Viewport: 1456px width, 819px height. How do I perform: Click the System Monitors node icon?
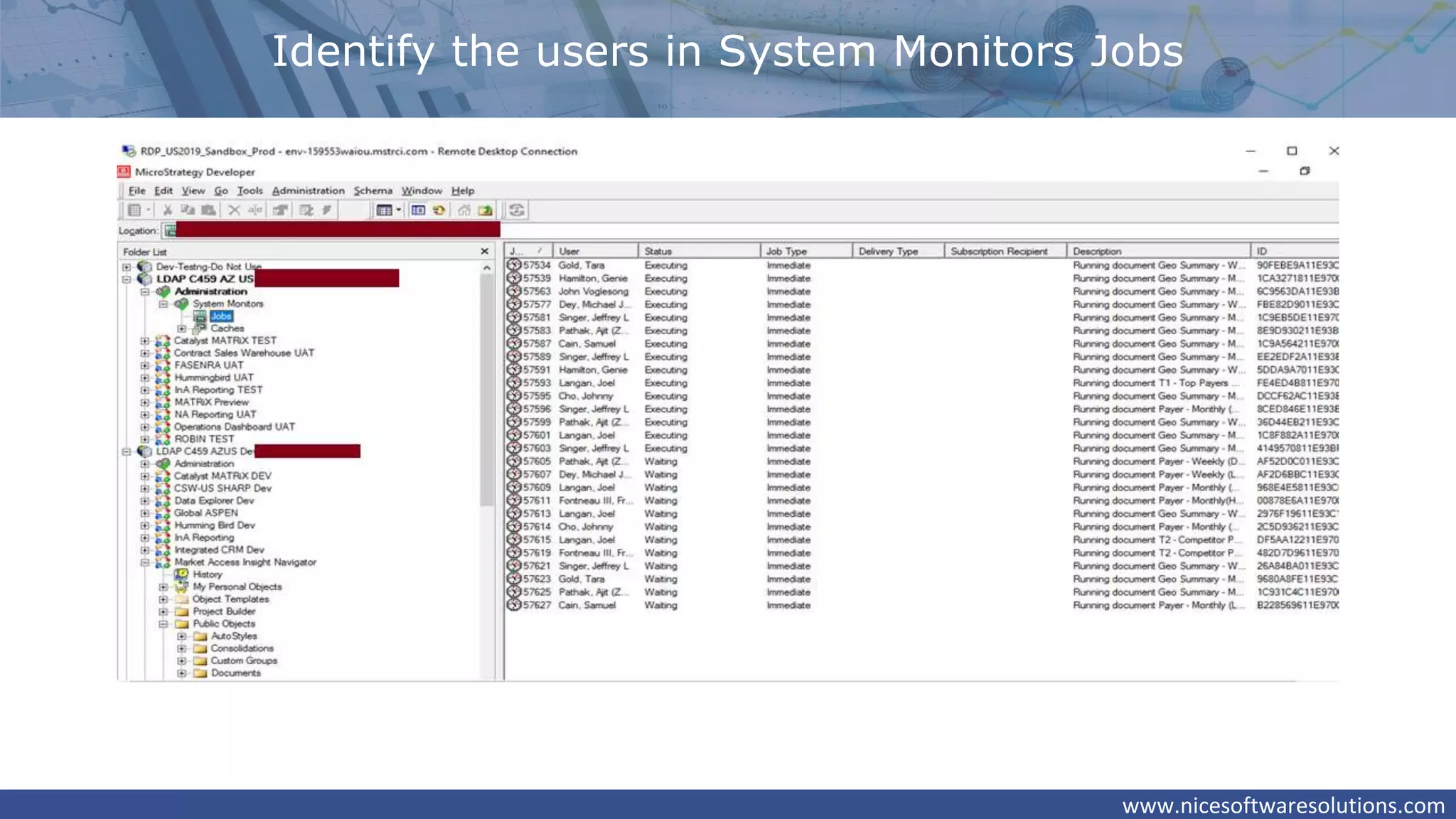182,304
